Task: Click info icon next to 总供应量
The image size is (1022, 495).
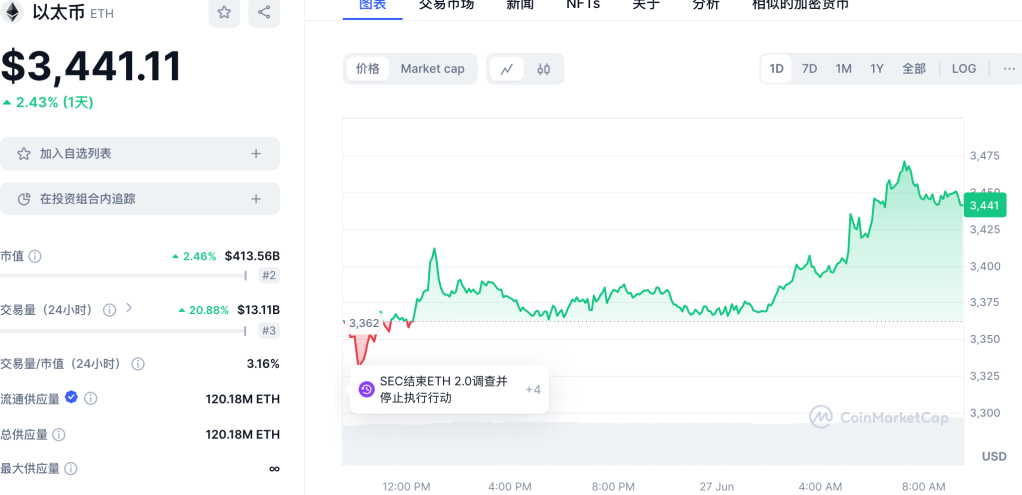Action: [x=59, y=435]
